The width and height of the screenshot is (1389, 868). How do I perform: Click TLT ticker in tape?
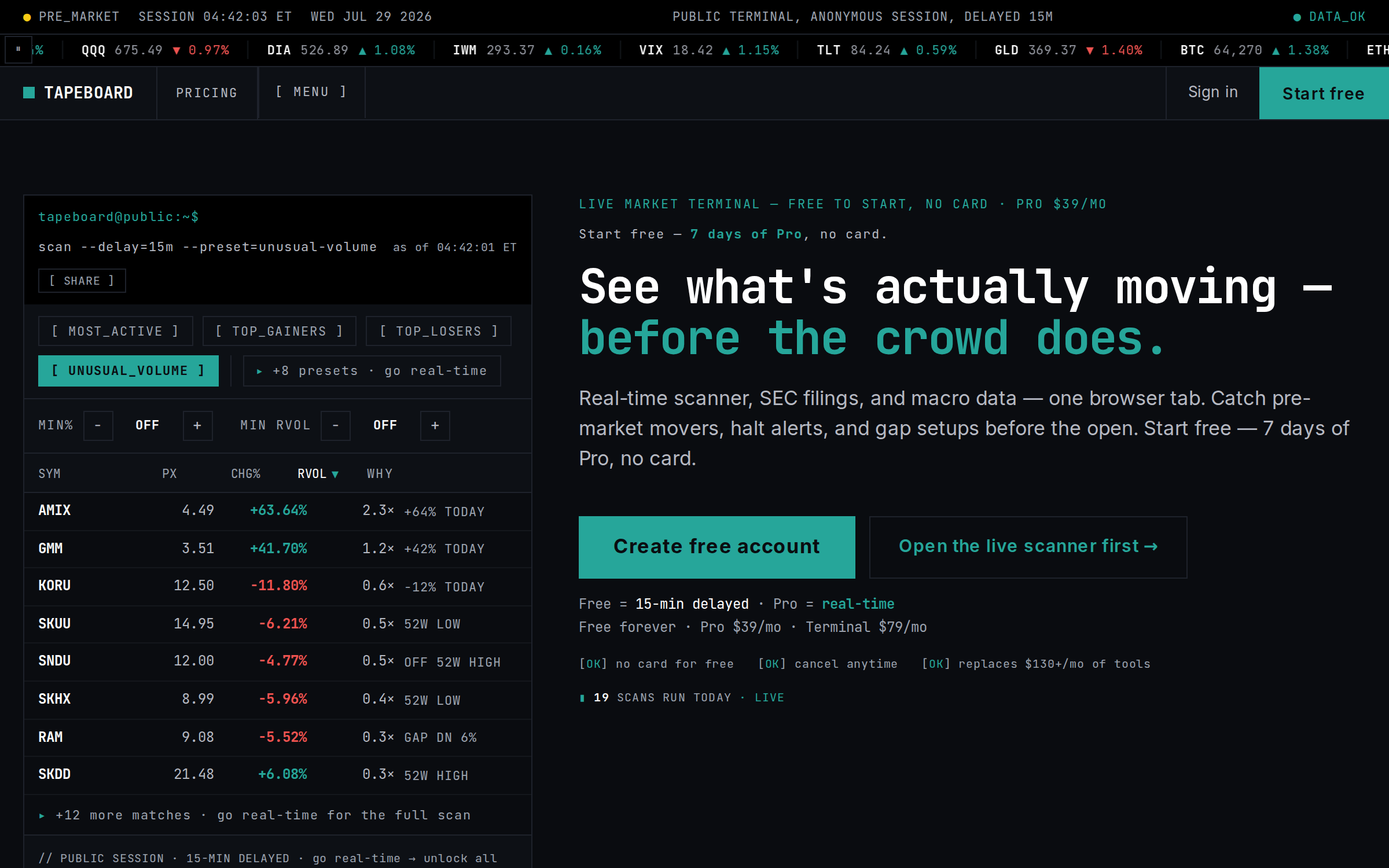click(x=887, y=50)
